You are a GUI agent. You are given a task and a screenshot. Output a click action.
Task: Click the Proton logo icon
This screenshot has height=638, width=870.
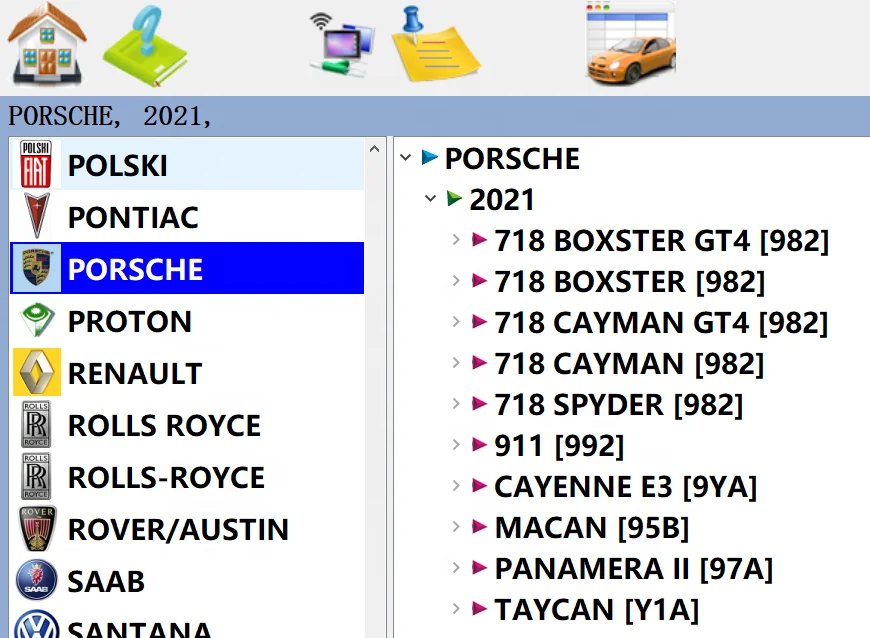click(x=37, y=320)
